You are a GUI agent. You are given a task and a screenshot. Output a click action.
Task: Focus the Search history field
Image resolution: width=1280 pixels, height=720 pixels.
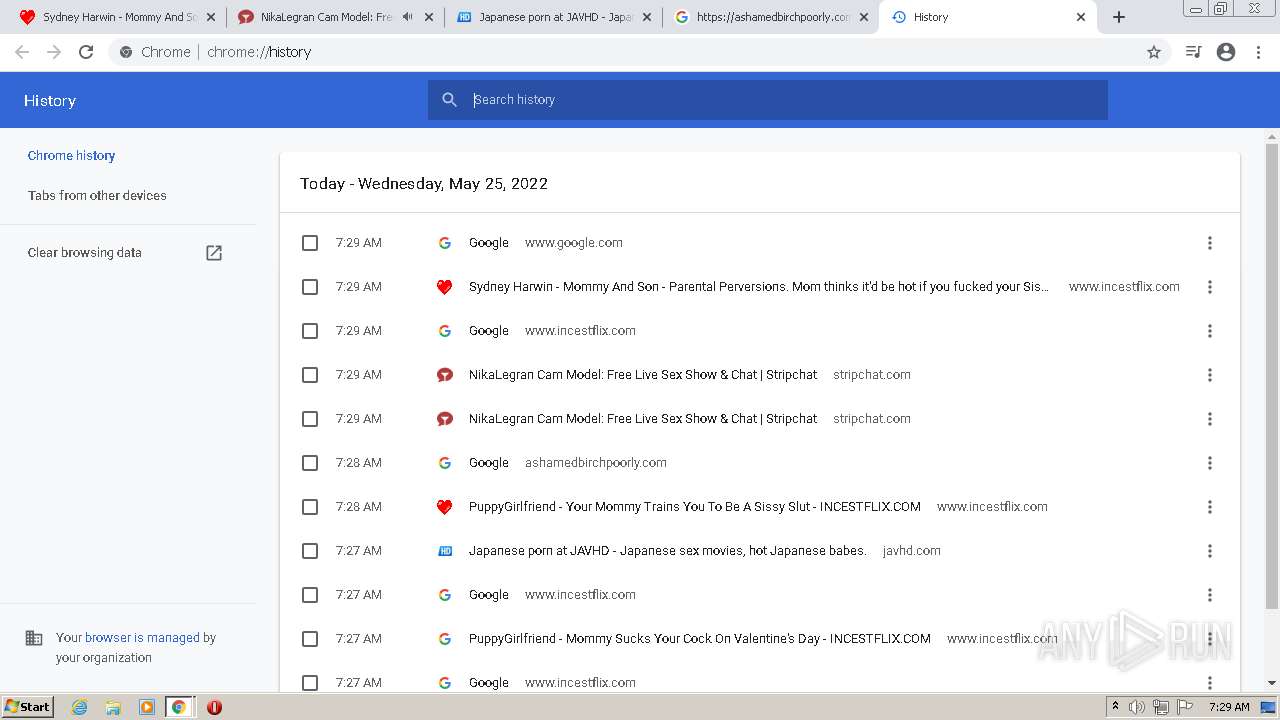pos(768,100)
